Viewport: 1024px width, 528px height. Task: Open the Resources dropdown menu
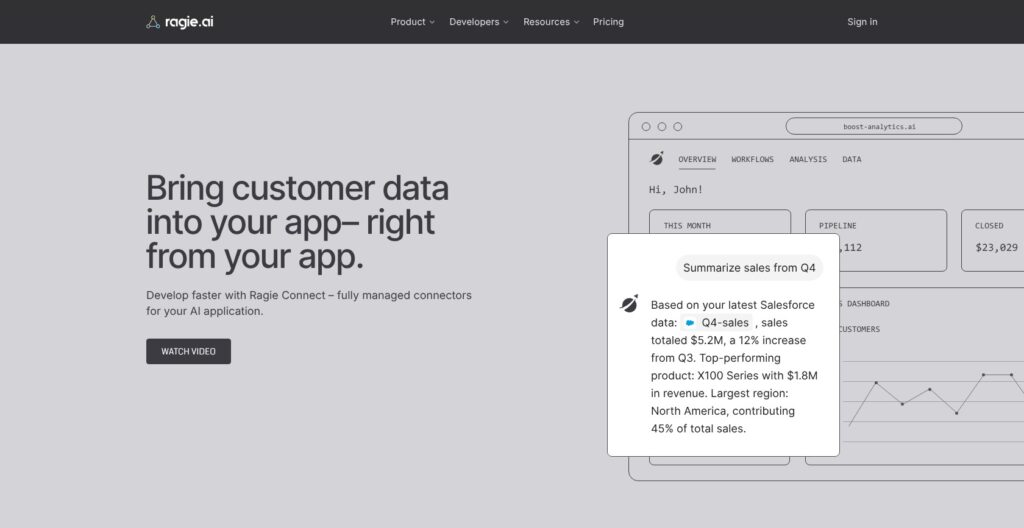(x=551, y=22)
